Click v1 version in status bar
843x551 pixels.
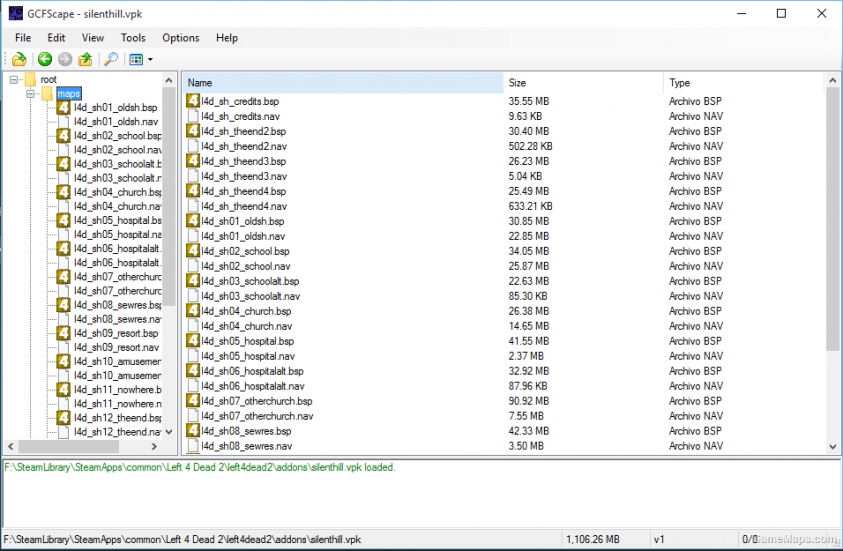659,539
